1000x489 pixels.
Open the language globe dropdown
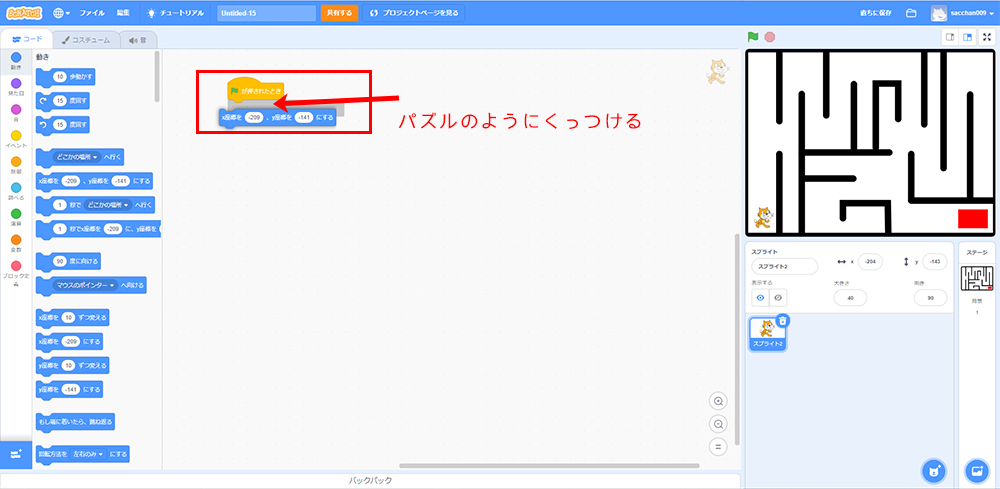pos(62,13)
